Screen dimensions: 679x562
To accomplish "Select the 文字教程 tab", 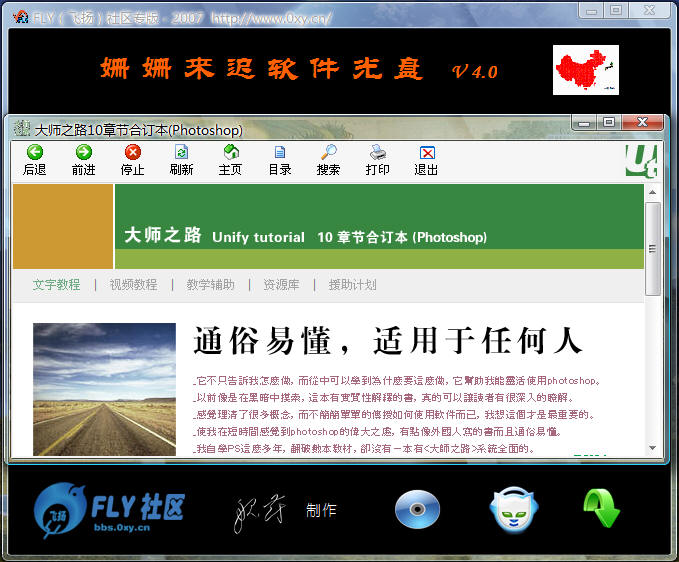I will (x=56, y=284).
